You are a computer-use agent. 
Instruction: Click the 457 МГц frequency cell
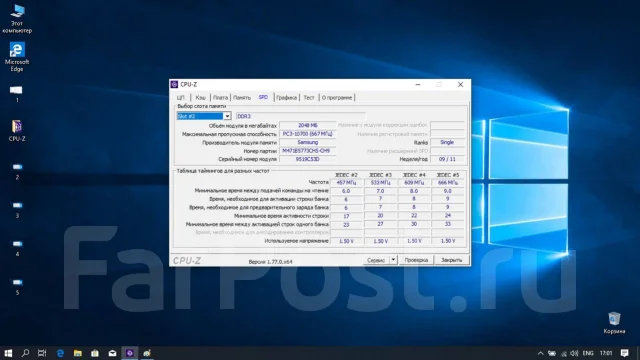[x=346, y=182]
